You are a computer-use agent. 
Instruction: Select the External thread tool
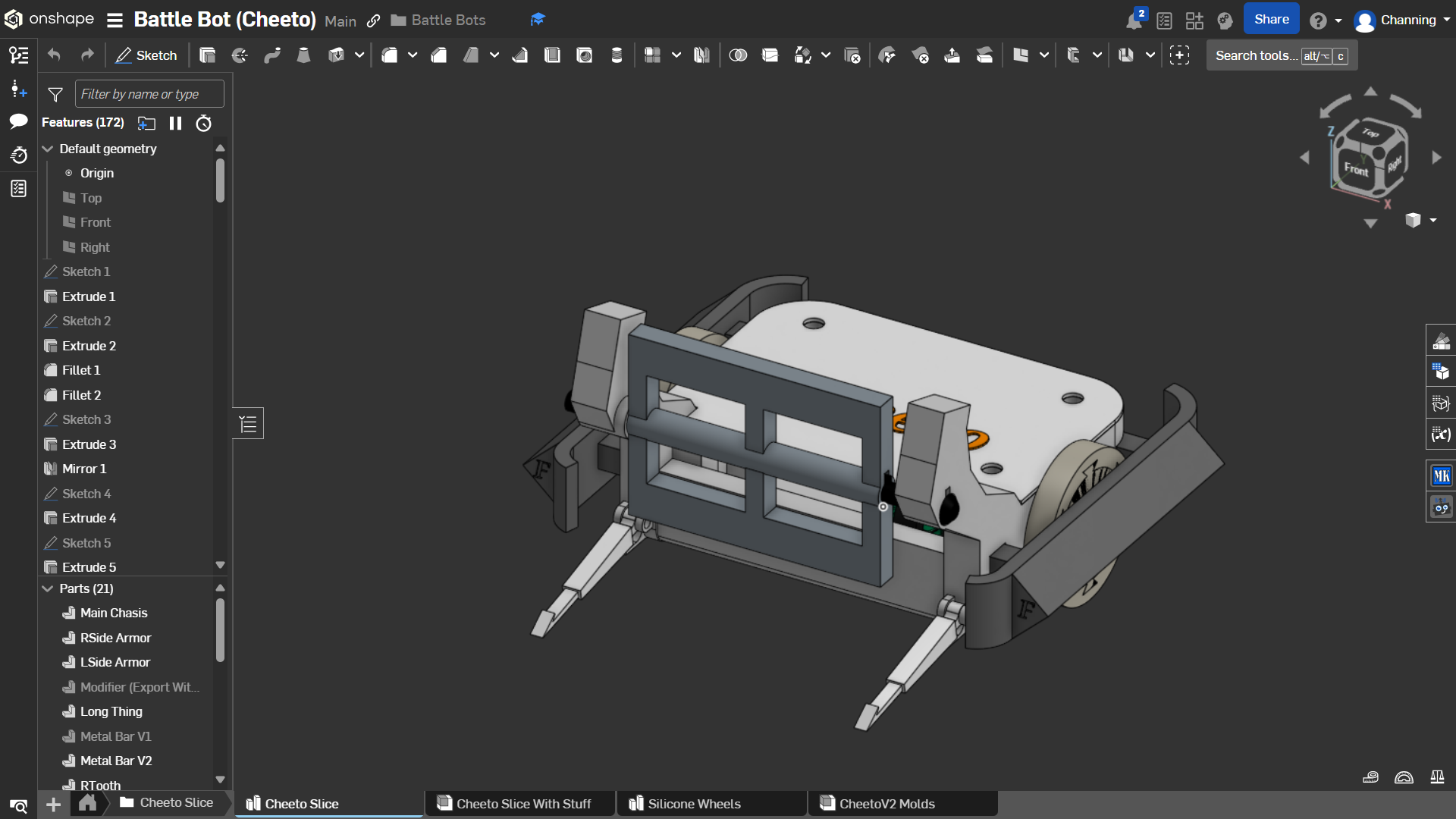[x=617, y=55]
